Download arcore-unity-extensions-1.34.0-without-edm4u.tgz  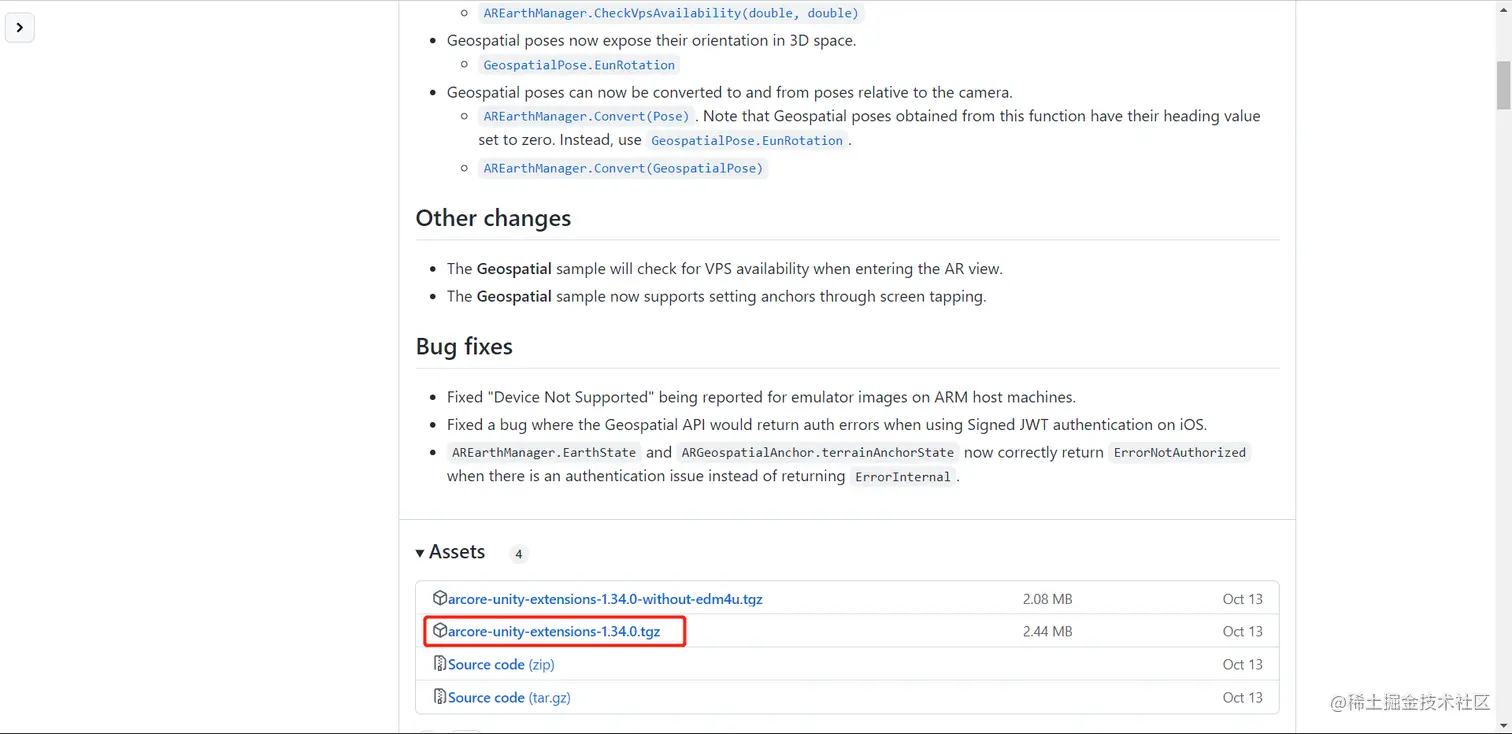click(605, 599)
